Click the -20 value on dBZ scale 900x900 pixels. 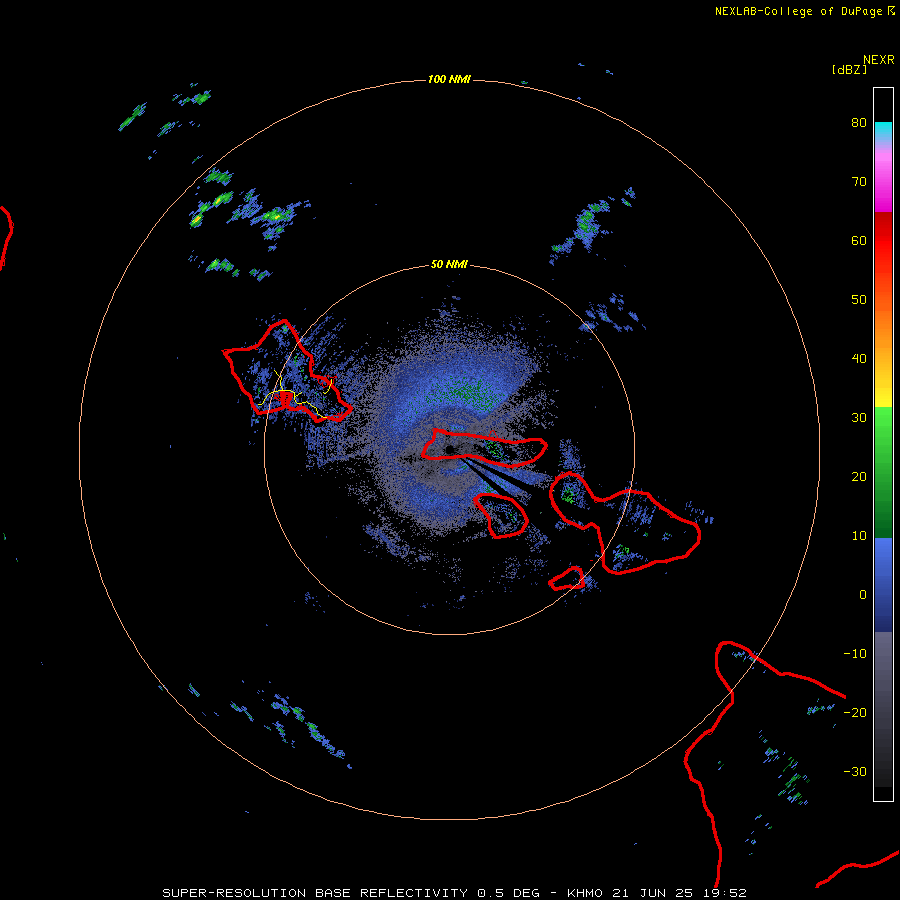[x=855, y=713]
